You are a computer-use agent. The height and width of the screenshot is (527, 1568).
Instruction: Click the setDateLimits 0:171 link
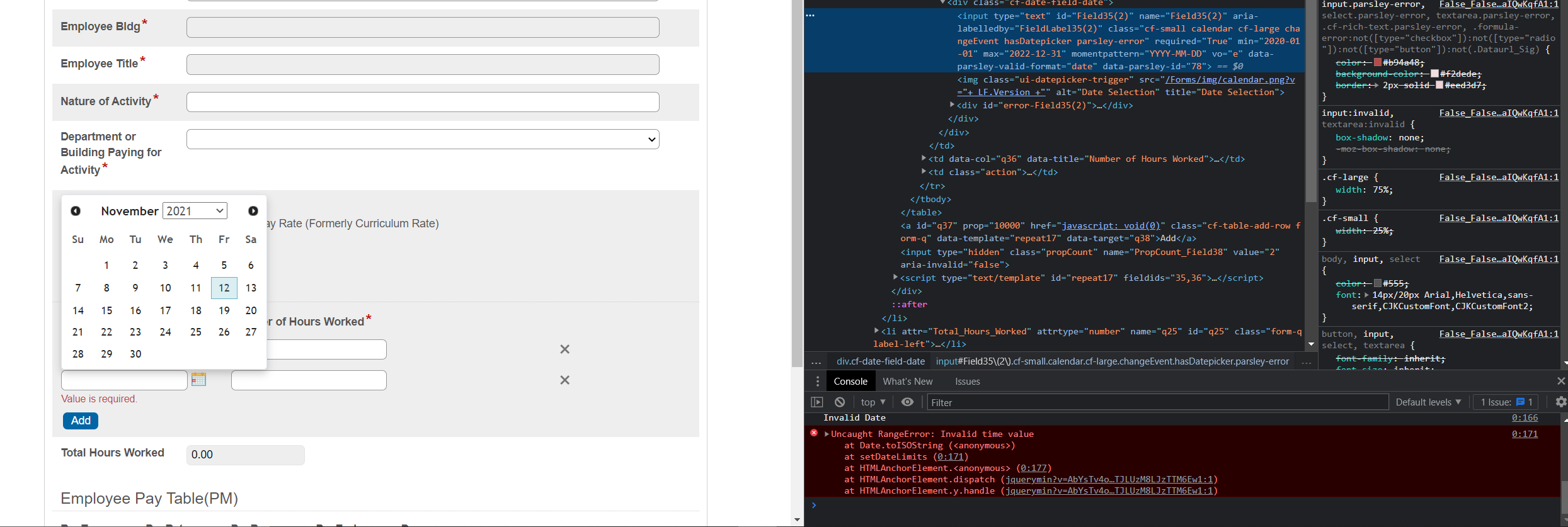[x=951, y=456]
